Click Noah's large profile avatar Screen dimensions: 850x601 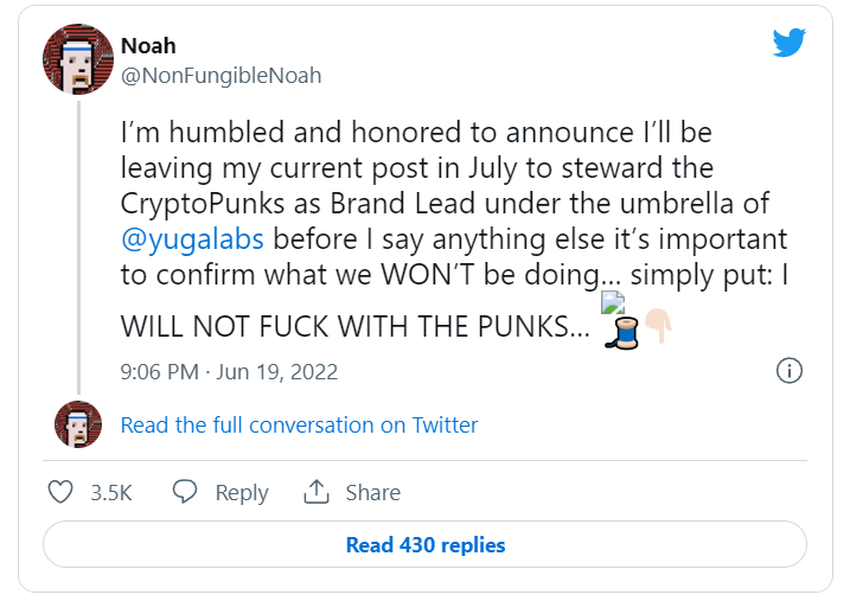click(78, 60)
